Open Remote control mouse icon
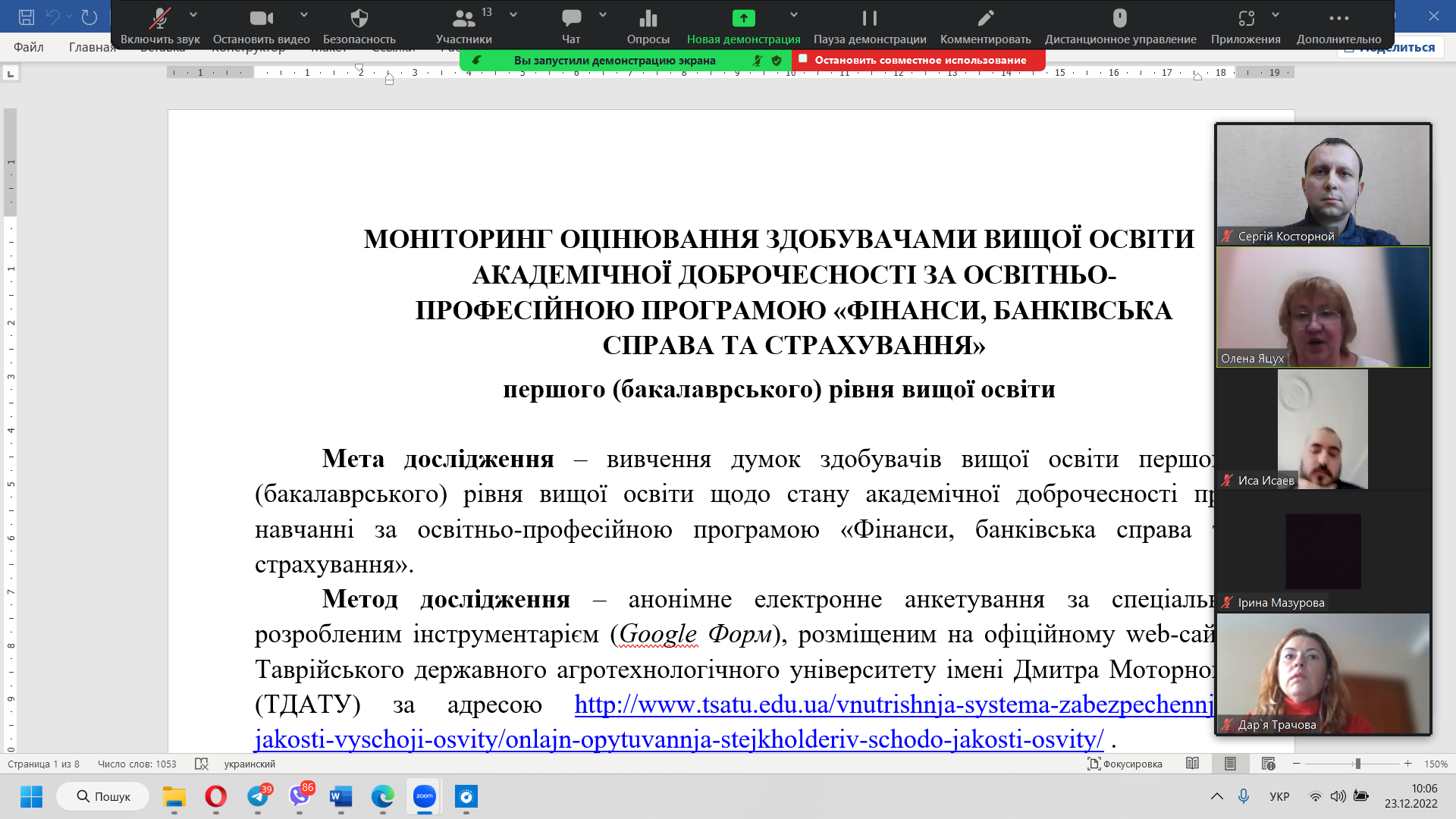The height and width of the screenshot is (819, 1456). click(x=1120, y=18)
